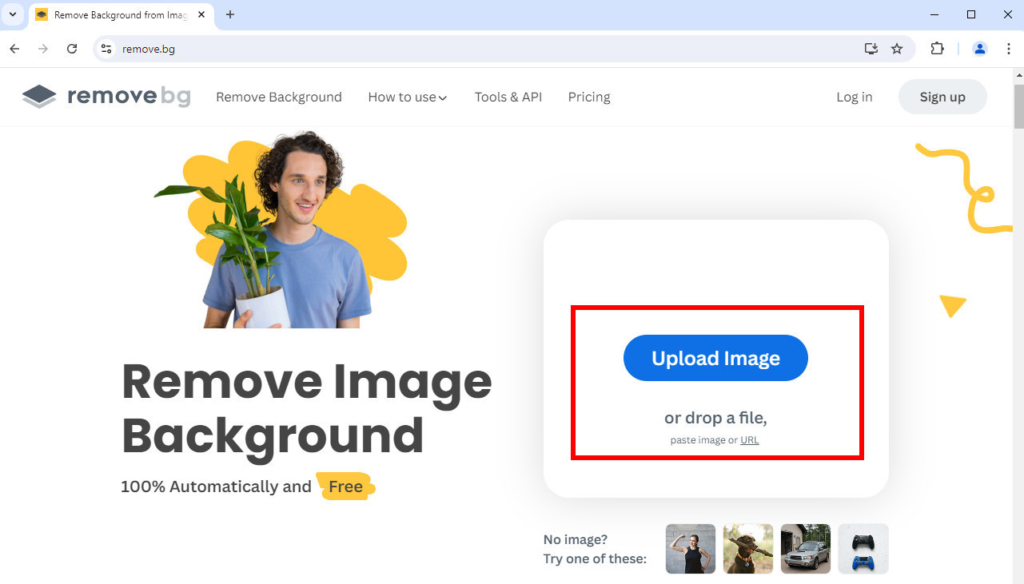This screenshot has width=1024, height=584.
Task: Open the Tools & API menu
Action: (508, 97)
